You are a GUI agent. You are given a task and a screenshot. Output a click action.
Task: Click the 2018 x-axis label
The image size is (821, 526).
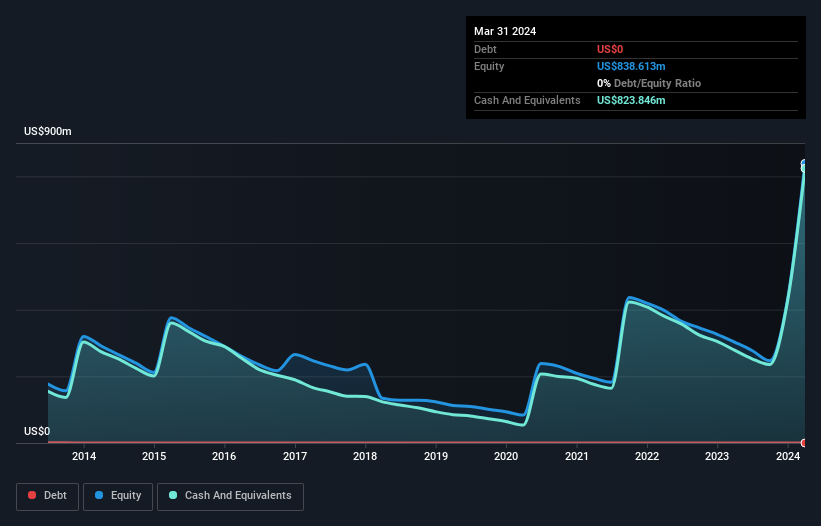(x=365, y=456)
